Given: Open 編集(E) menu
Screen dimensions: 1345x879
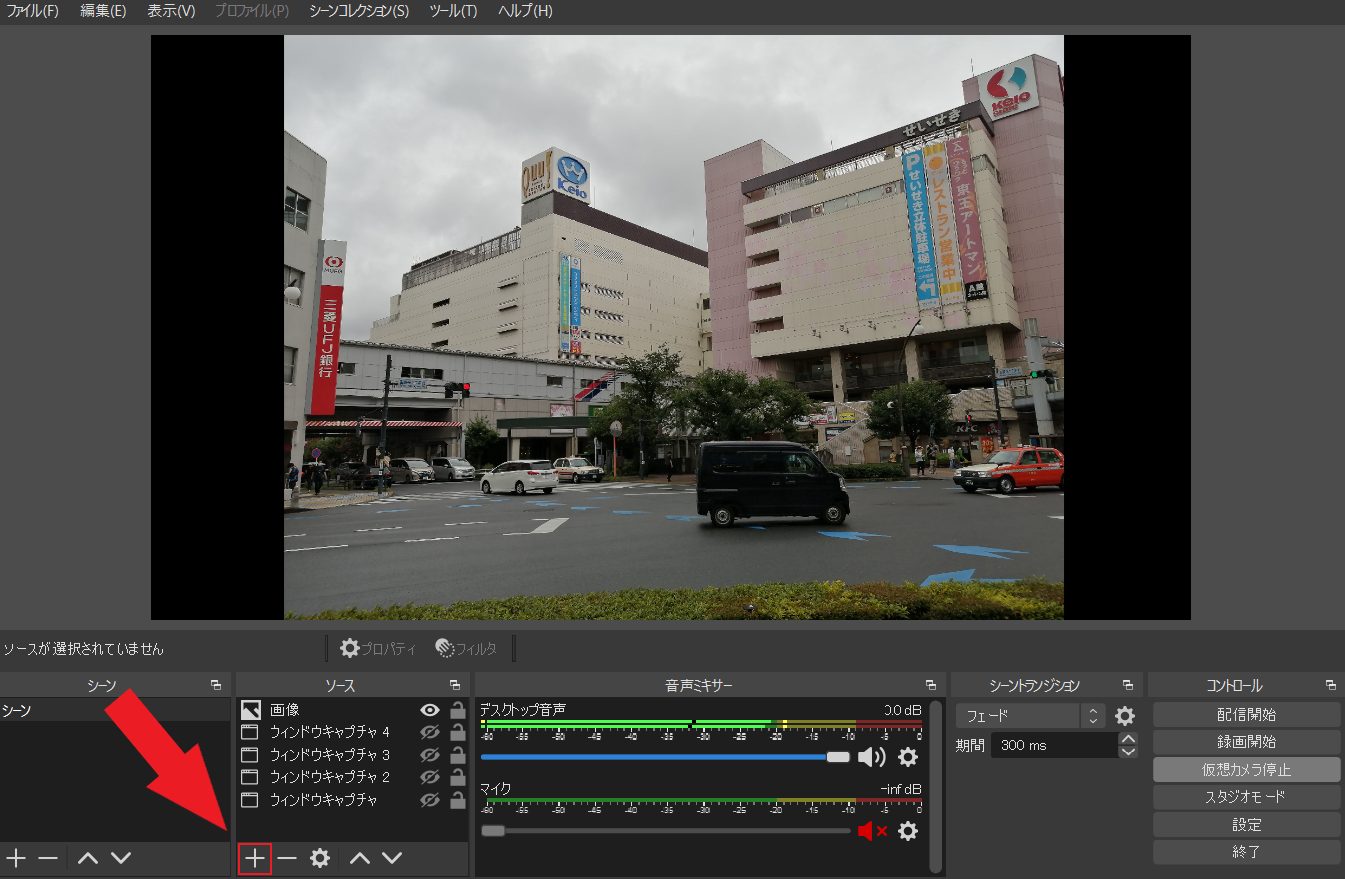Looking at the screenshot, I should coord(103,11).
